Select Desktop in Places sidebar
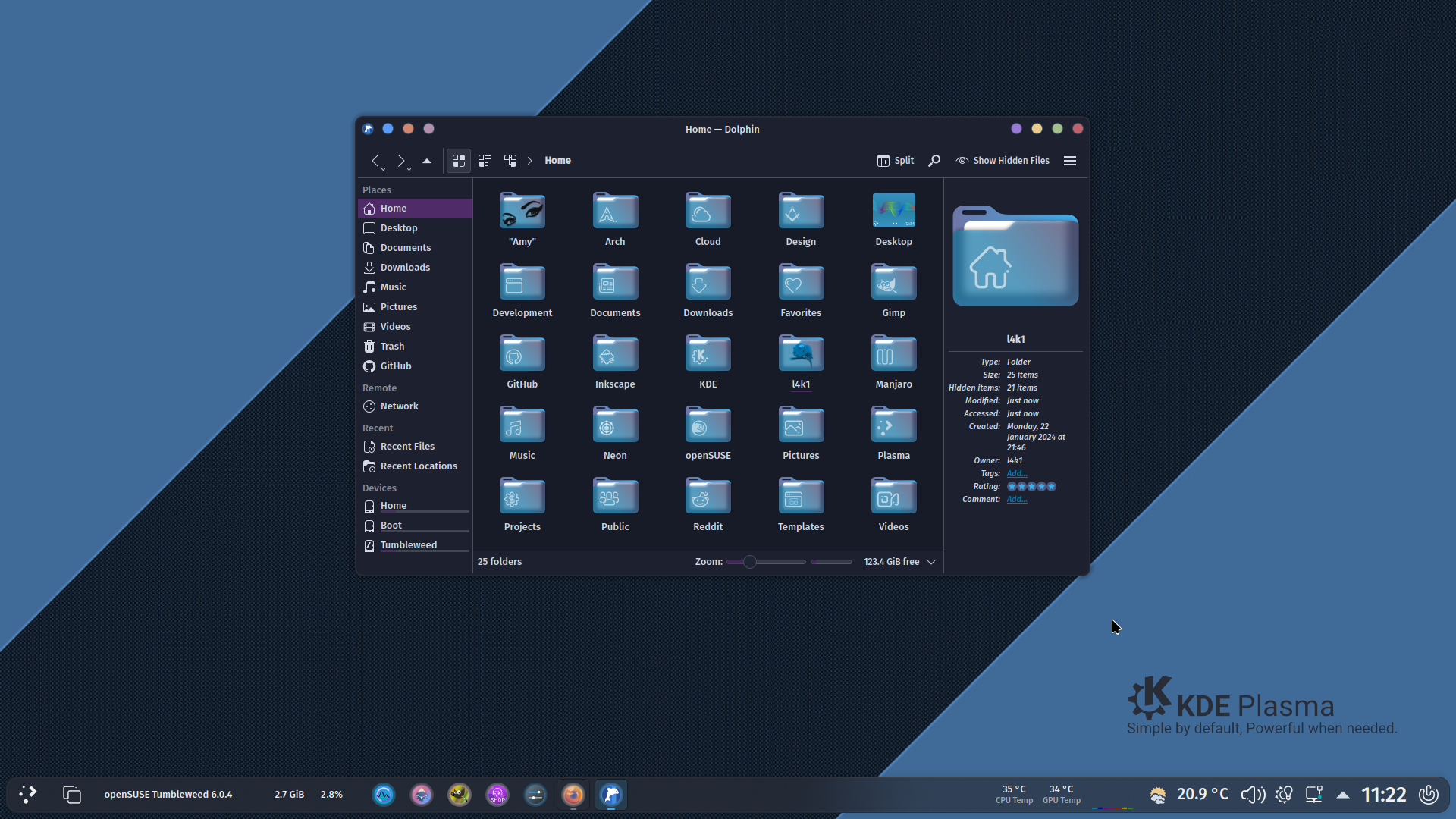This screenshot has width=1456, height=819. click(x=415, y=228)
